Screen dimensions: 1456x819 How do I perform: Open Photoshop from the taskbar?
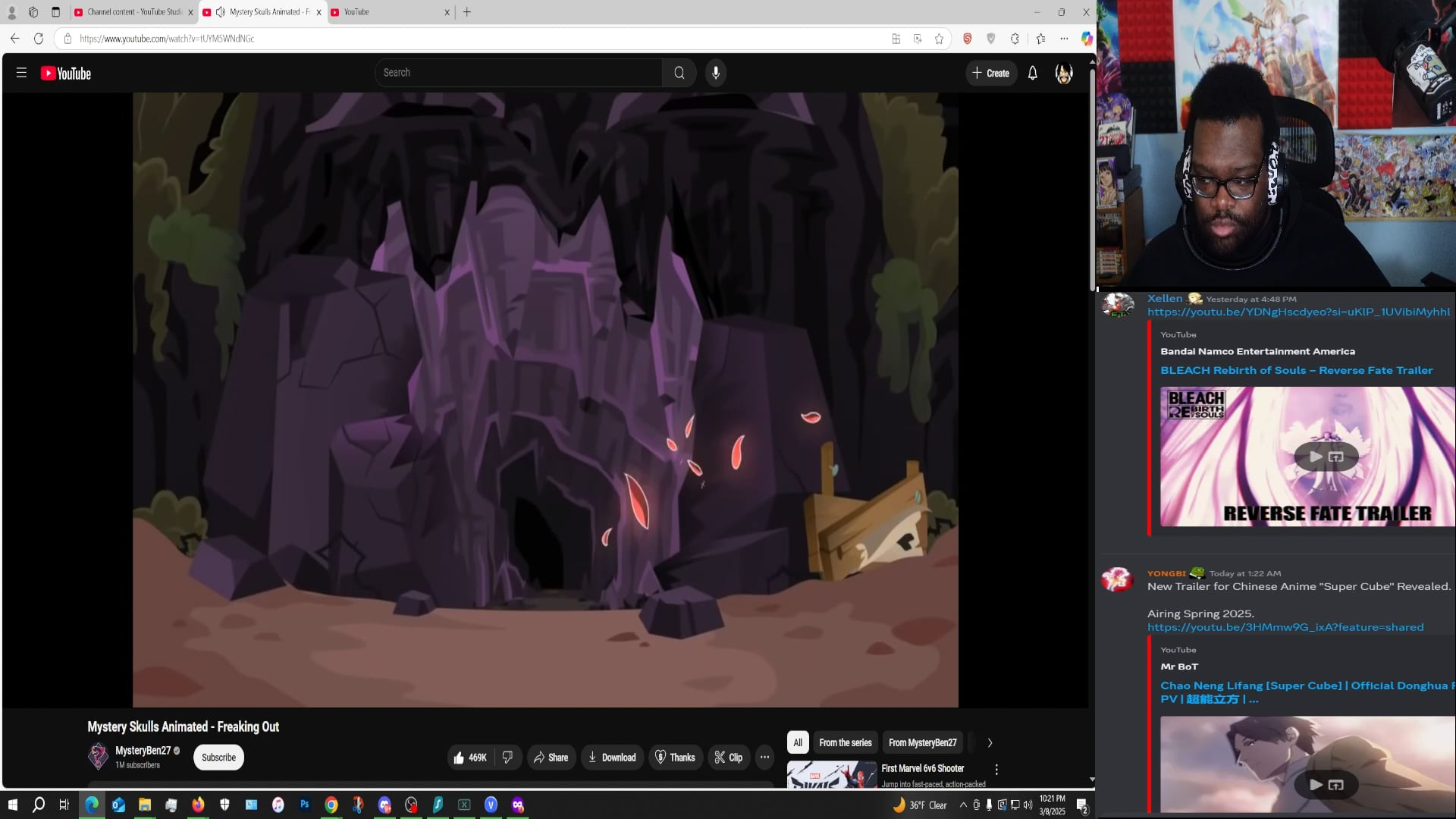point(305,805)
